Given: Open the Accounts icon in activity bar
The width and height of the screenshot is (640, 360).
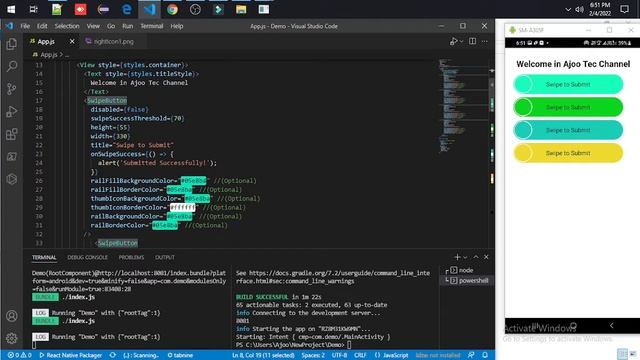Looking at the screenshot, I should point(12,316).
